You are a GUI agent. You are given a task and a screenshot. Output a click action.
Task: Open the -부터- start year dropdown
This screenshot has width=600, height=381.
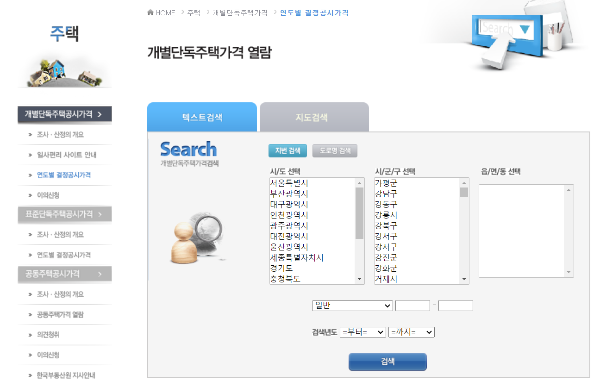click(x=363, y=332)
